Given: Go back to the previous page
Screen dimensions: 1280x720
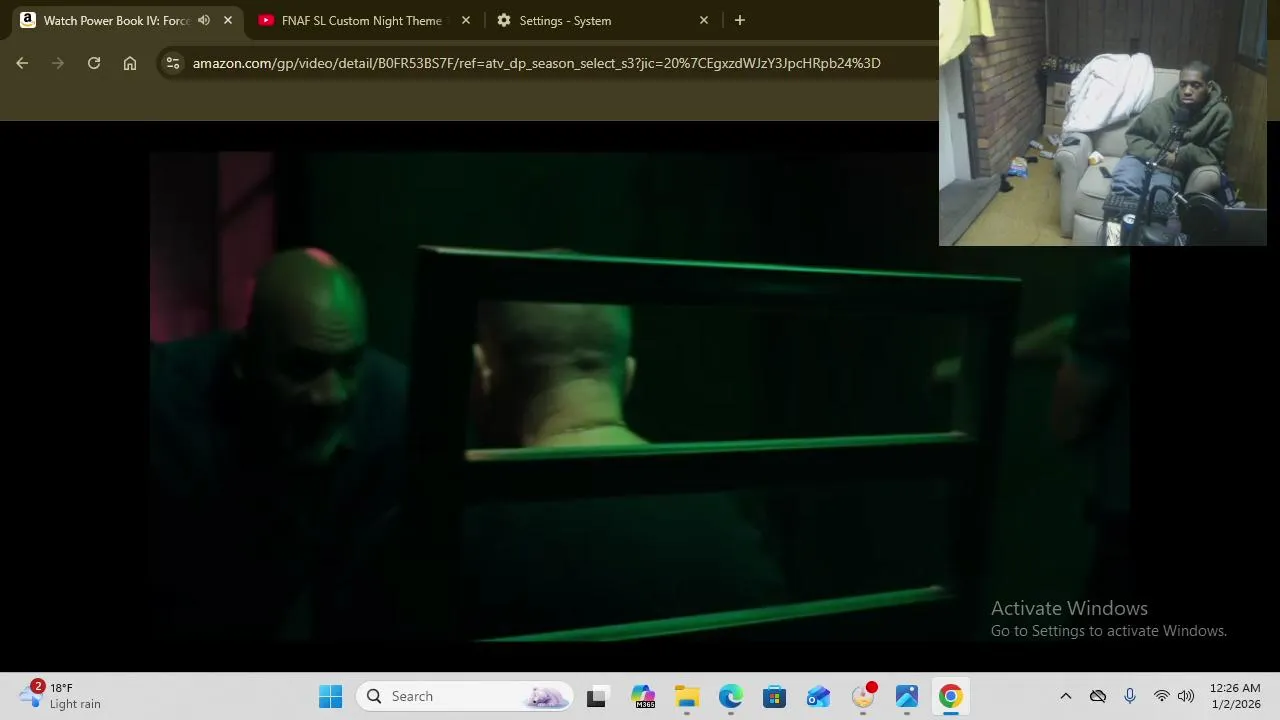Looking at the screenshot, I should coord(22,63).
